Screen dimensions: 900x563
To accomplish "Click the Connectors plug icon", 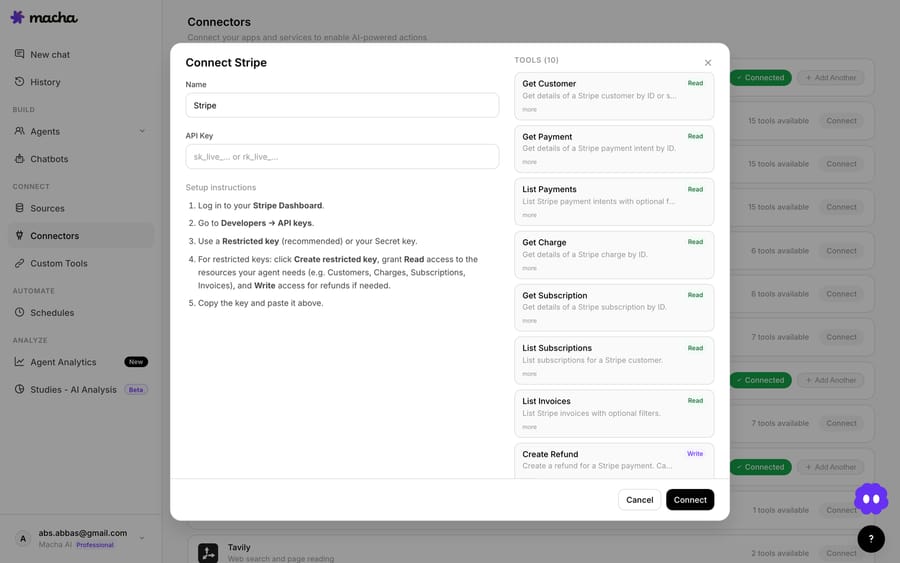I will click(20, 235).
